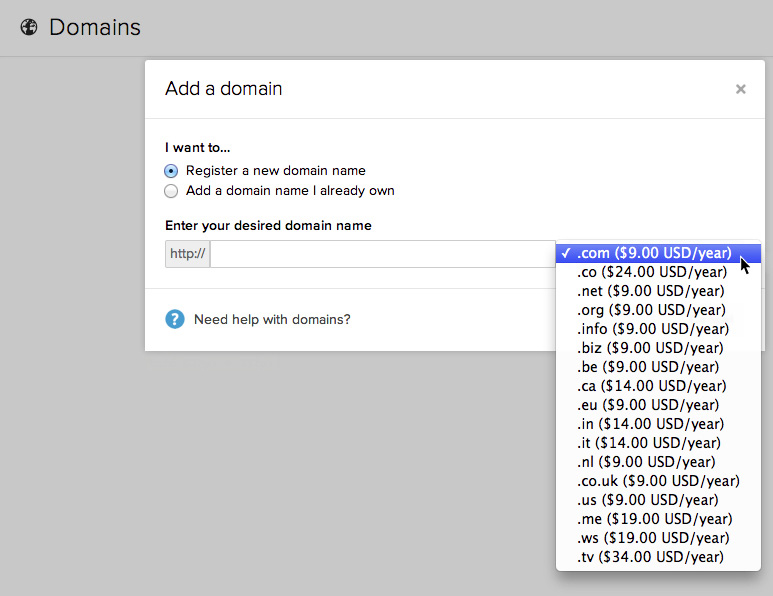Pick the .biz ($9.00 USD/year) extension
This screenshot has height=596, width=773.
(658, 348)
